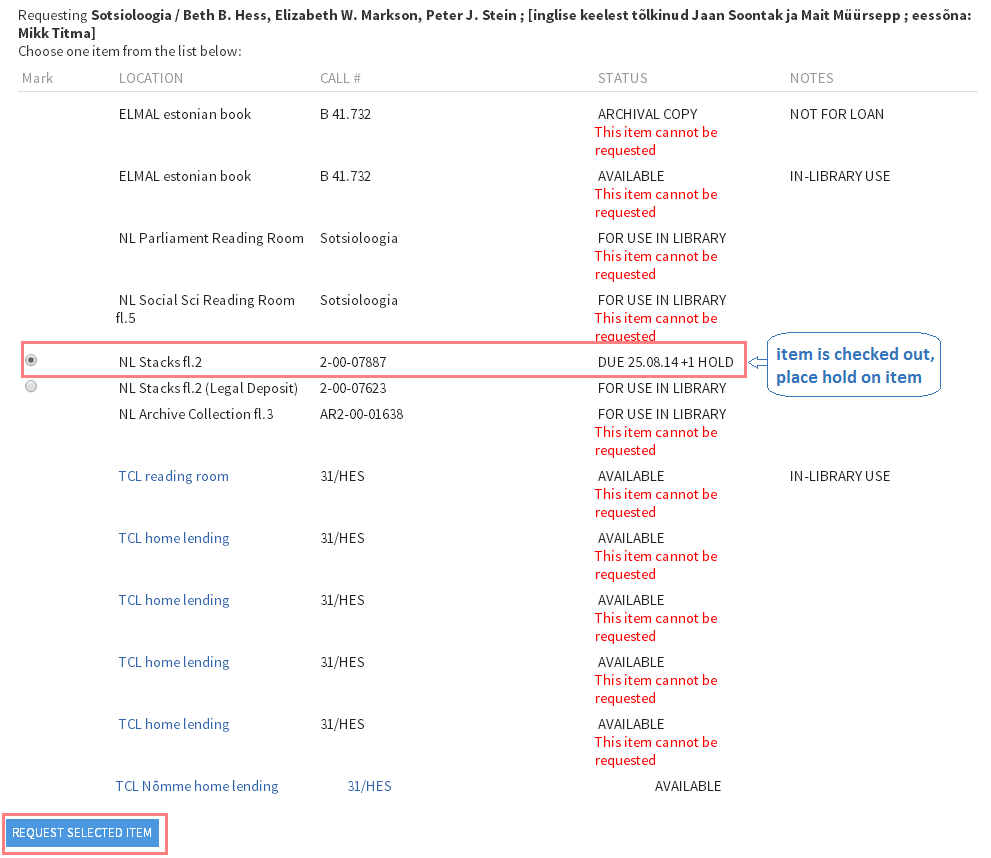This screenshot has height=858, width=991.
Task: Click the 'Choose one item from the list below' text
Action: tap(130, 51)
